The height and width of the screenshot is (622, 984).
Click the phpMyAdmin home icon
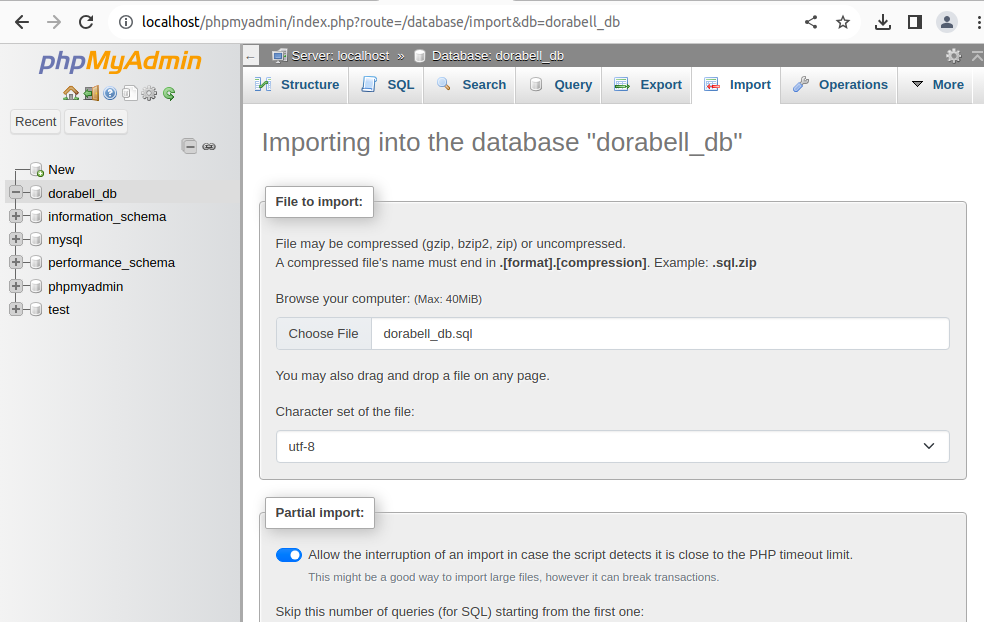click(x=70, y=93)
